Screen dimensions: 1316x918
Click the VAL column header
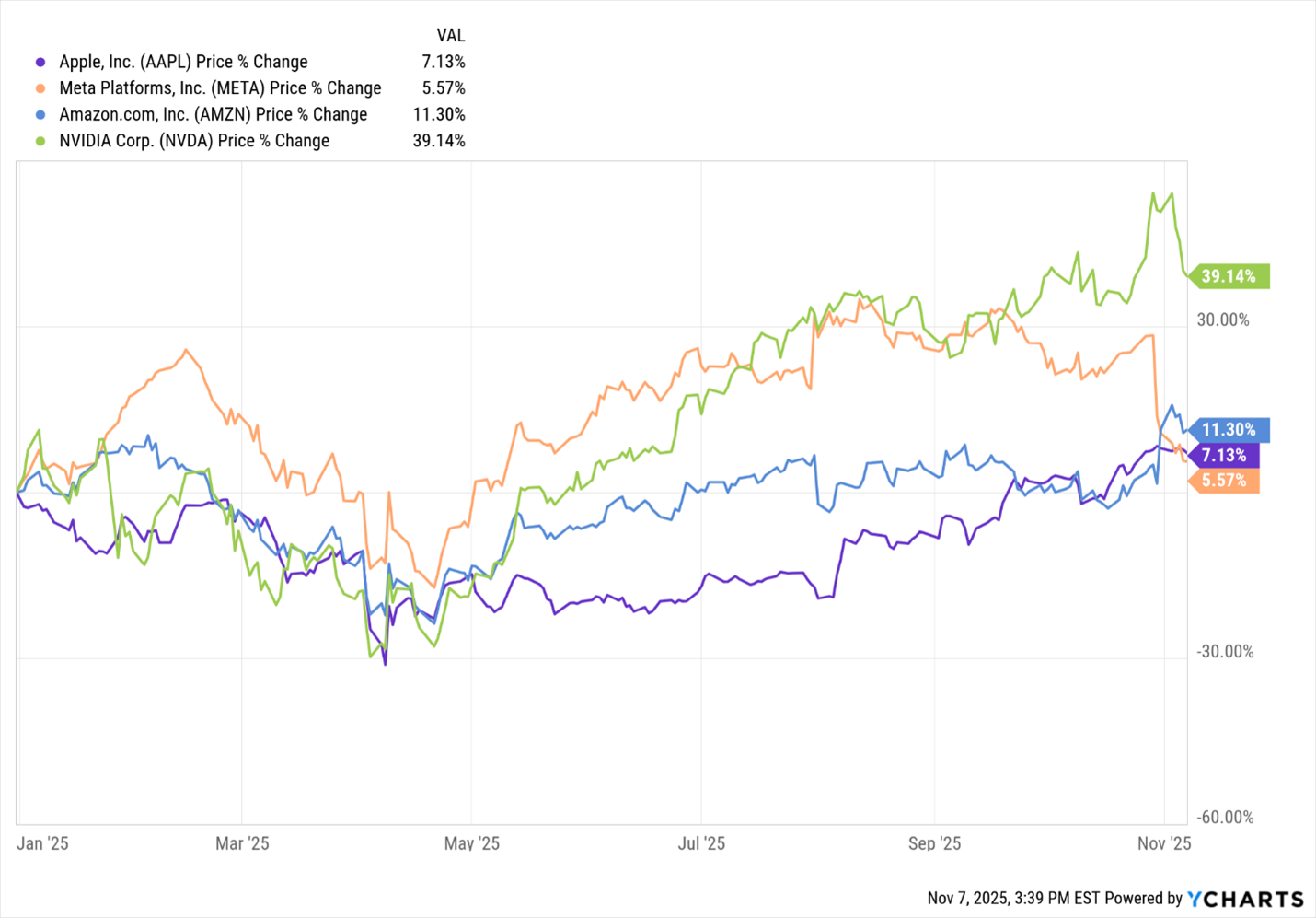[x=450, y=36]
